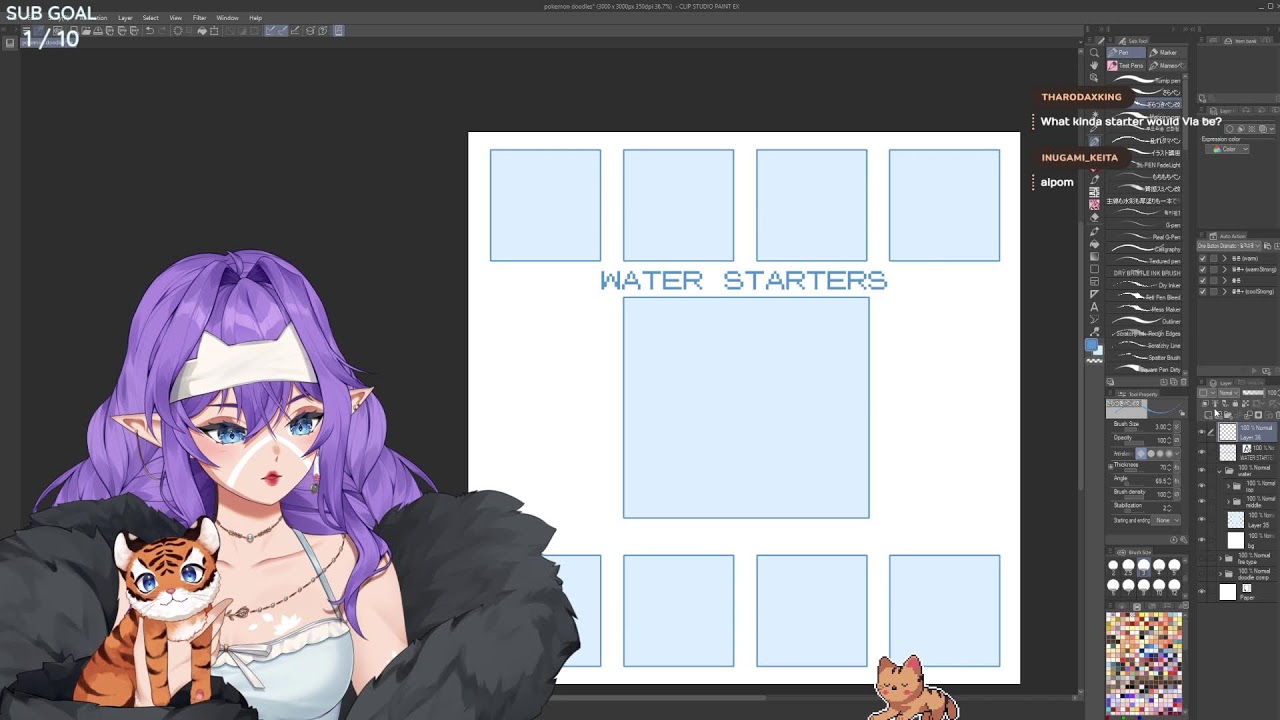Viewport: 1280px width, 720px height.
Task: Choose the Calligraphy brush
Action: tap(1146, 249)
